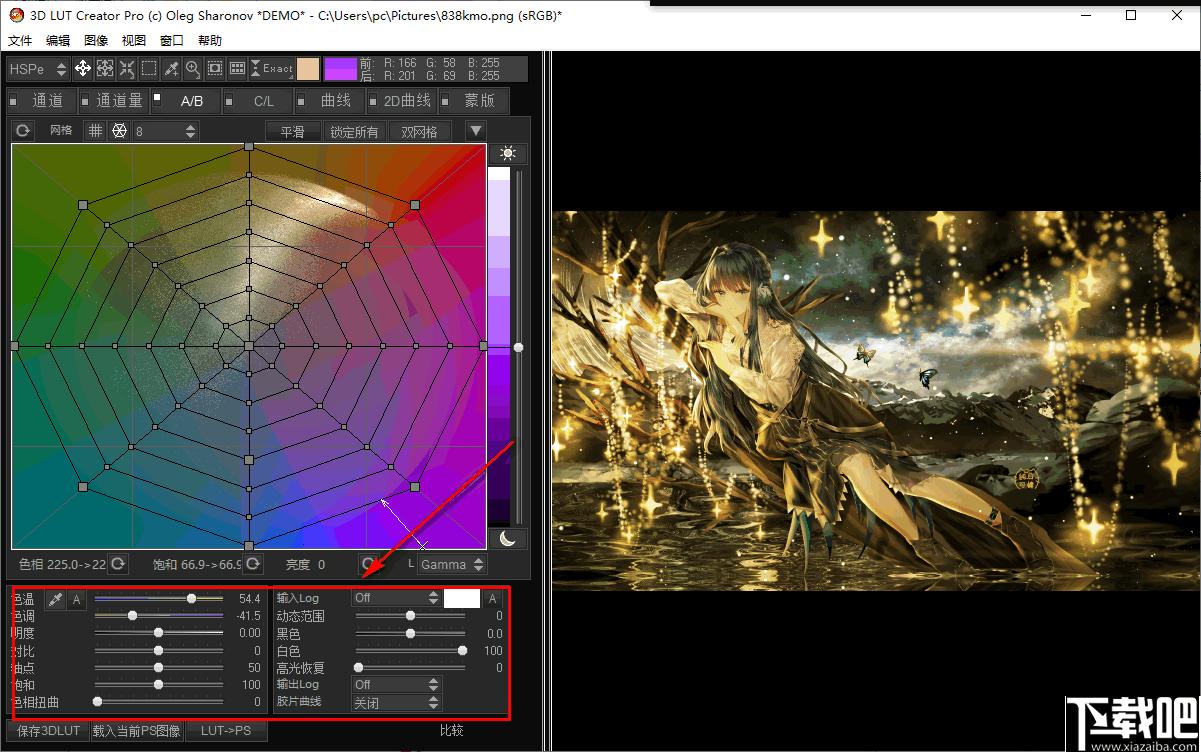
Task: Open the 输出Log Off dropdown
Action: click(396, 684)
